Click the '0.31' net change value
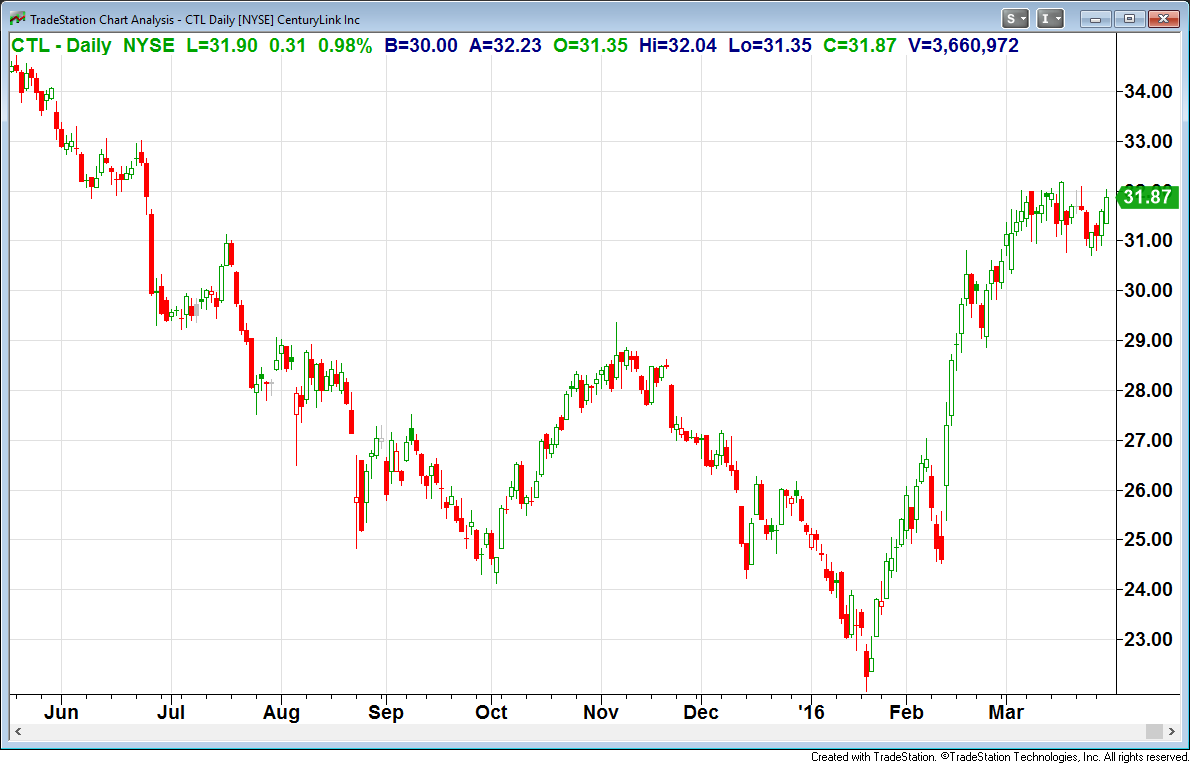This screenshot has width=1190, height=763. pyautogui.click(x=288, y=46)
